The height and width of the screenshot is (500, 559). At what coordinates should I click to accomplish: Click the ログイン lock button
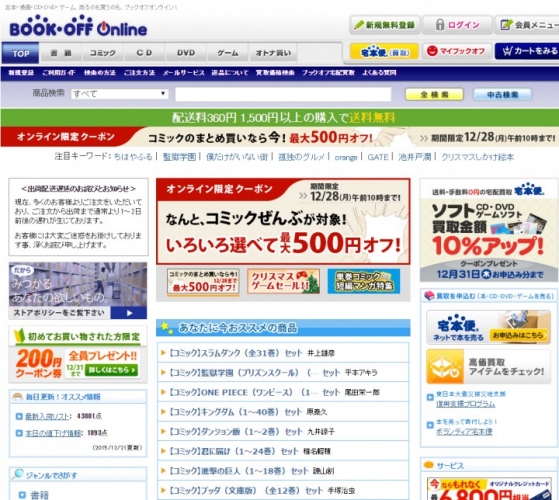click(x=457, y=25)
